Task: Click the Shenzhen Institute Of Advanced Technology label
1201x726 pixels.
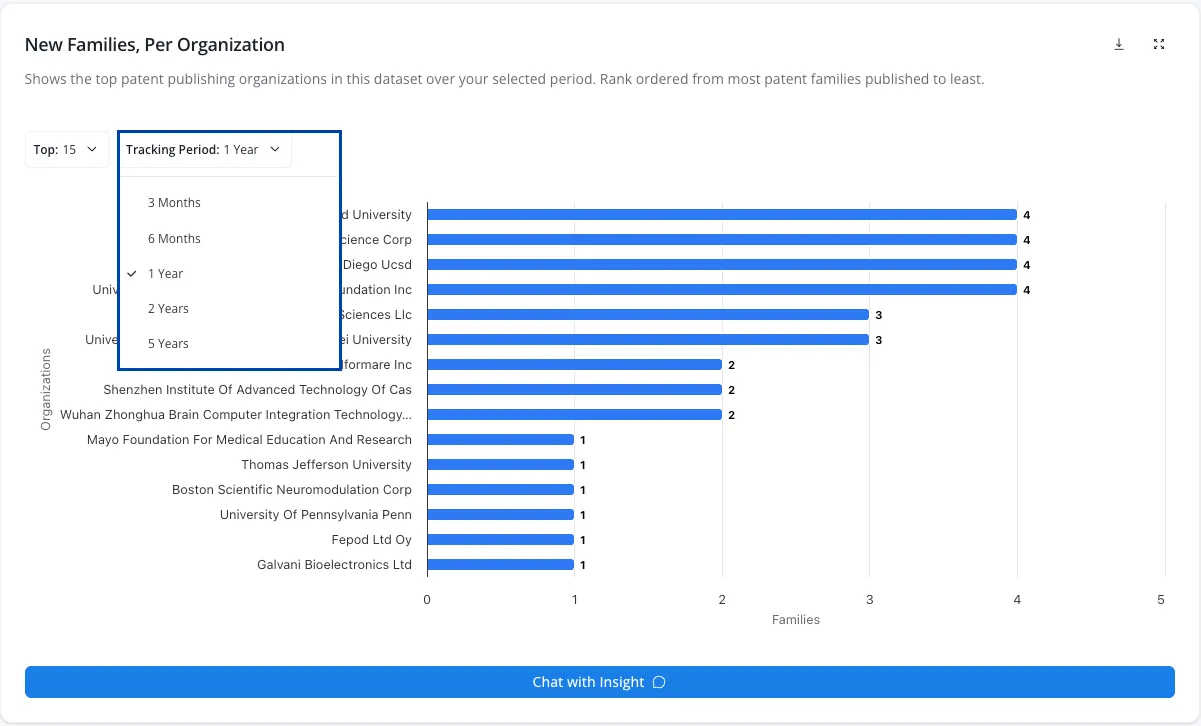Action: [257, 390]
